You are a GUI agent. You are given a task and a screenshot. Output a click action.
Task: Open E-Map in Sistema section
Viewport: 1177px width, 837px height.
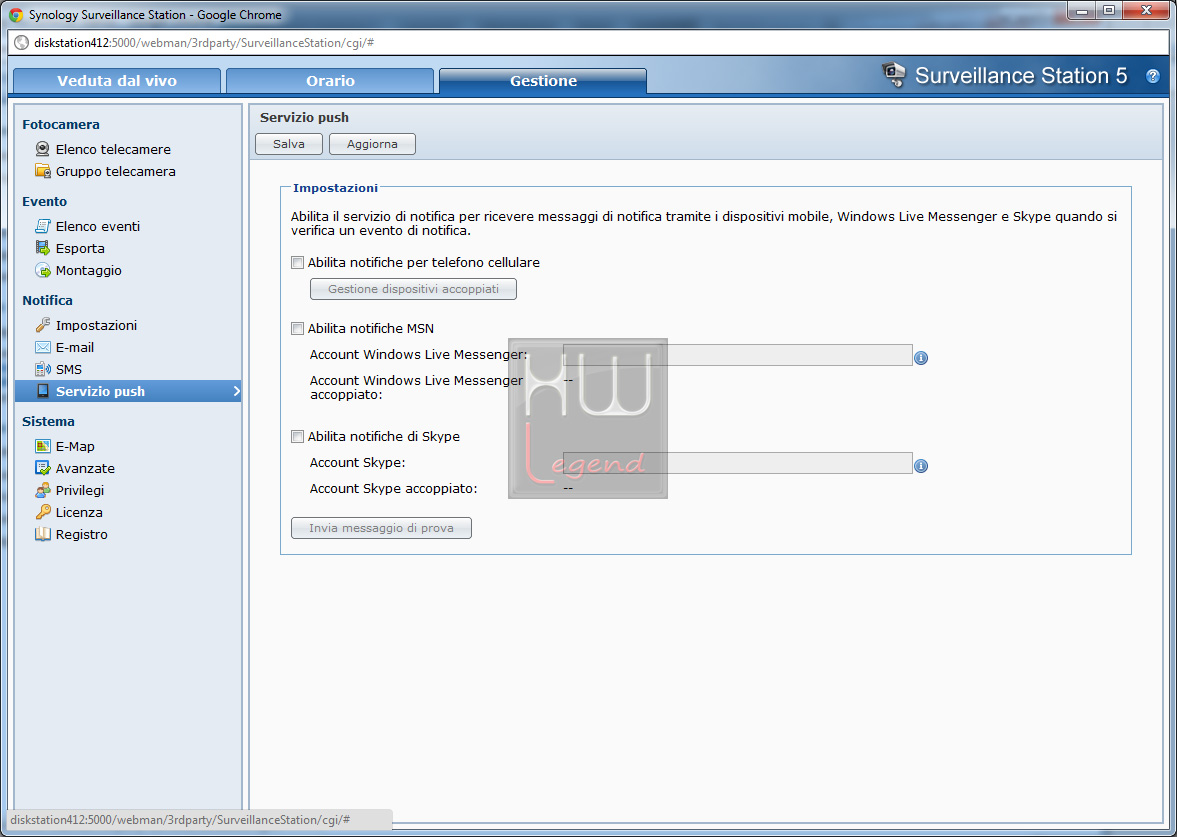click(x=75, y=446)
